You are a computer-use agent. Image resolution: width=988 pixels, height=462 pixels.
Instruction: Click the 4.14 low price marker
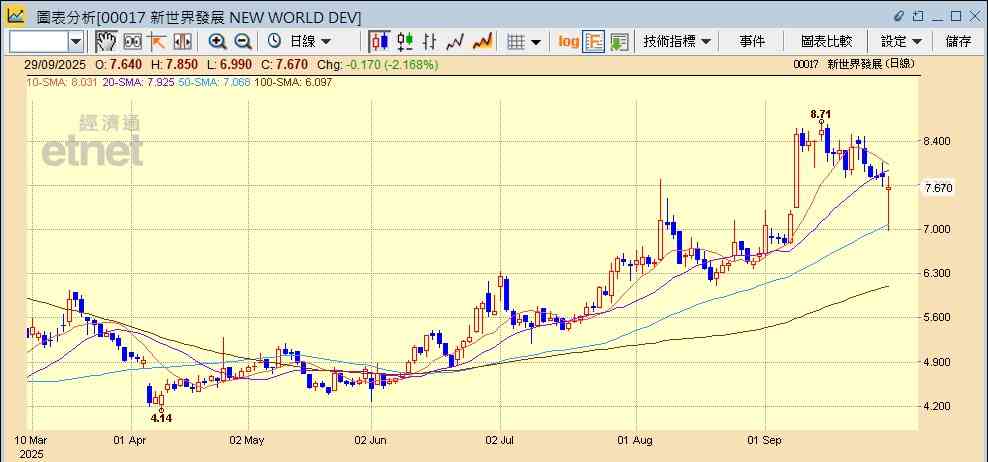click(161, 417)
